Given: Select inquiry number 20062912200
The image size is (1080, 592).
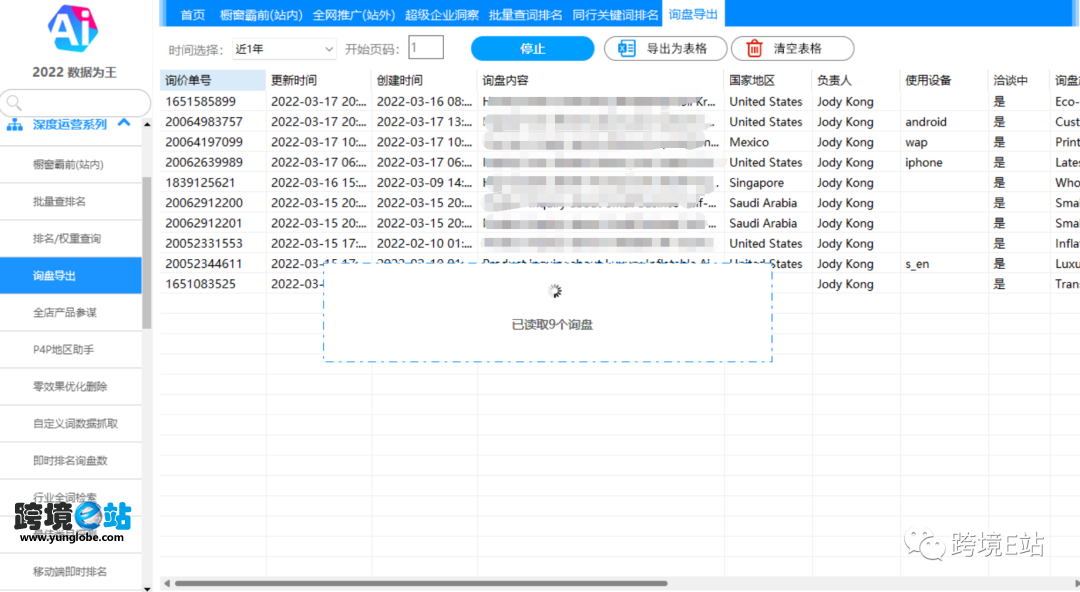Looking at the screenshot, I should click(x=204, y=203).
